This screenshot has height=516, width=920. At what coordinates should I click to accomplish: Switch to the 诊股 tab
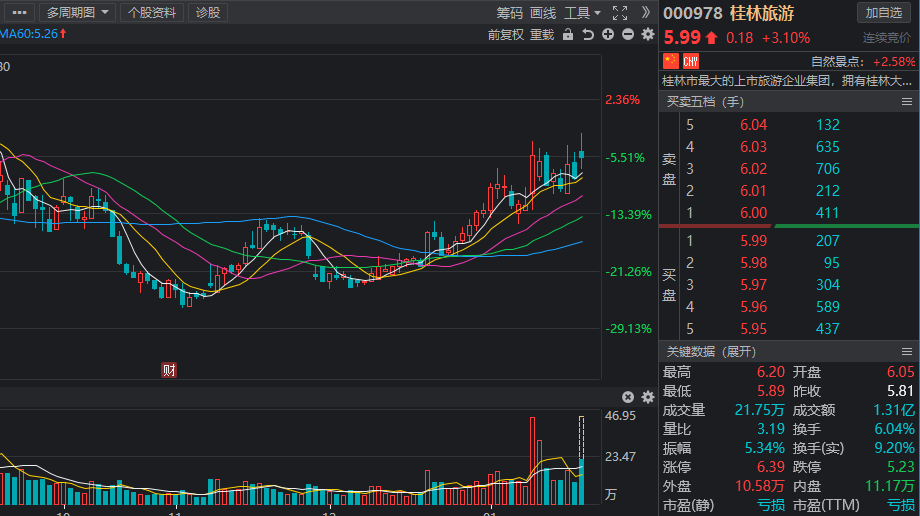(208, 13)
